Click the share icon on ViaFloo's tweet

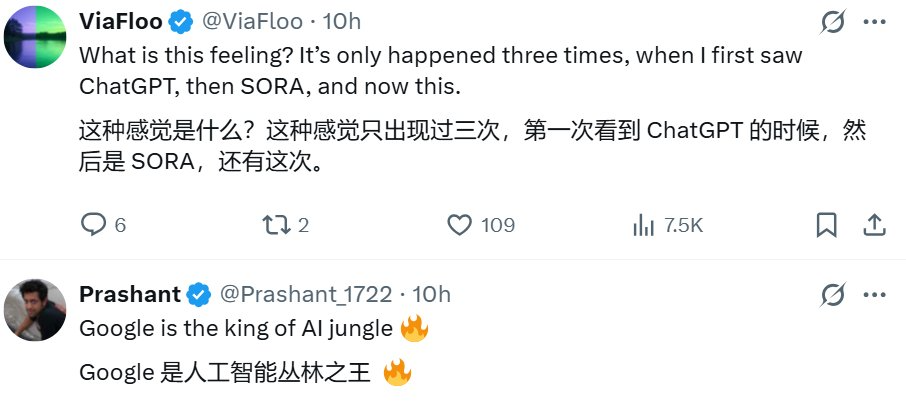coord(873,225)
